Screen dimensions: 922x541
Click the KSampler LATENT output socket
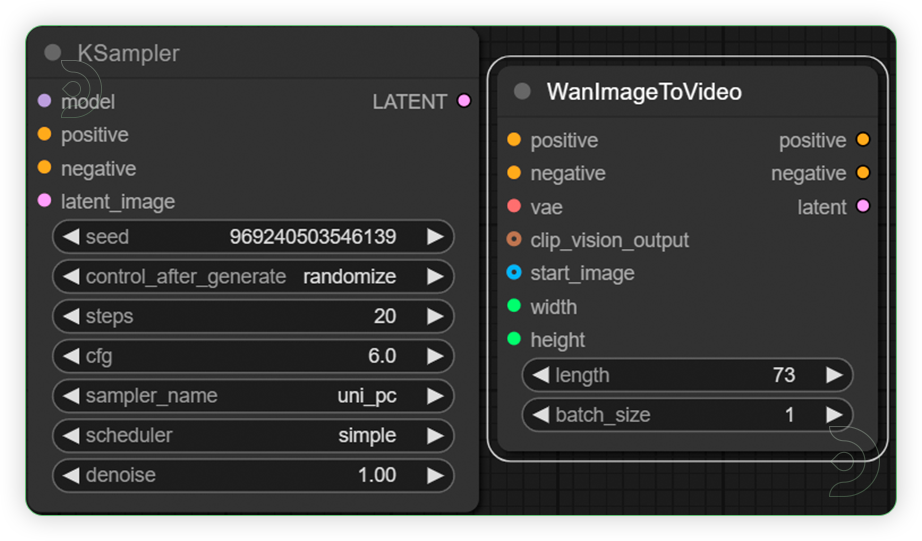pos(464,101)
